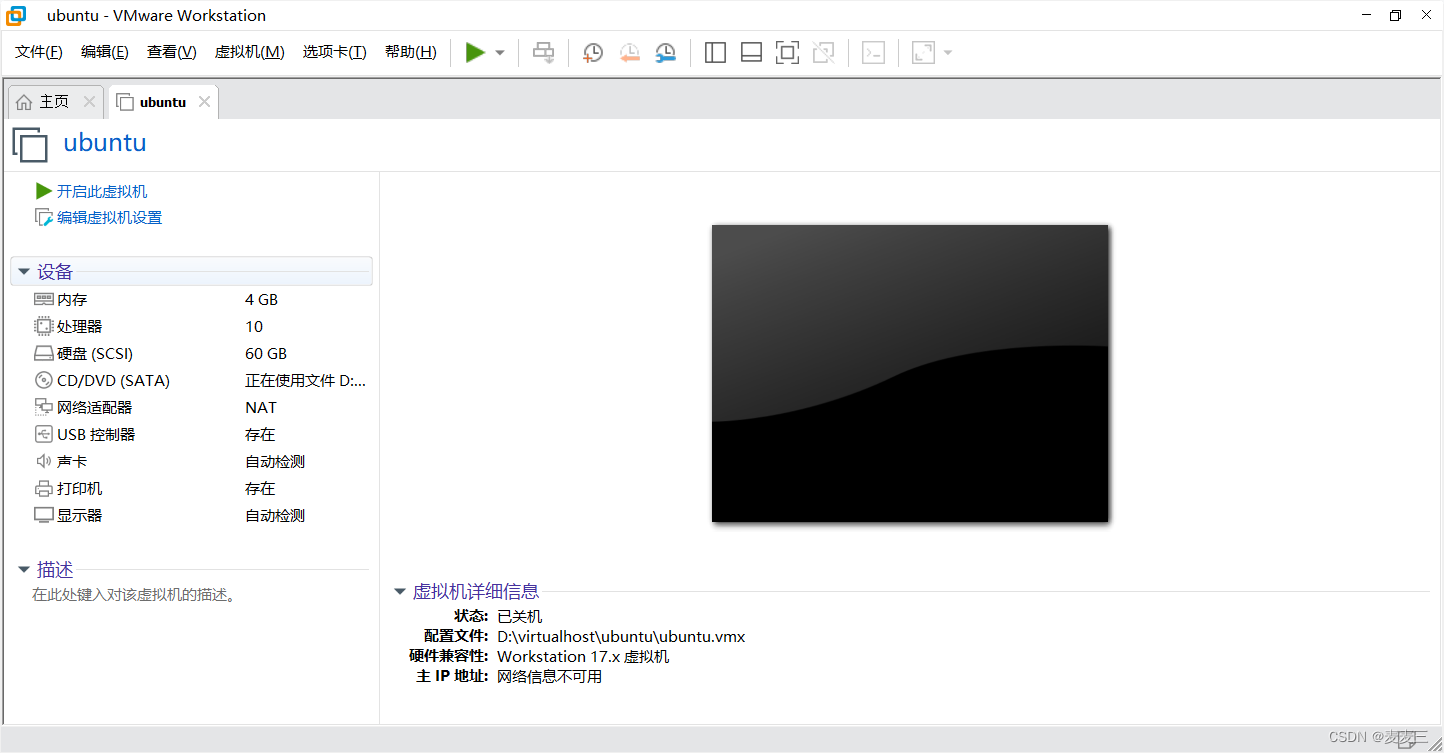Click the 处理器 processor icon
This screenshot has width=1444, height=753.
click(43, 326)
